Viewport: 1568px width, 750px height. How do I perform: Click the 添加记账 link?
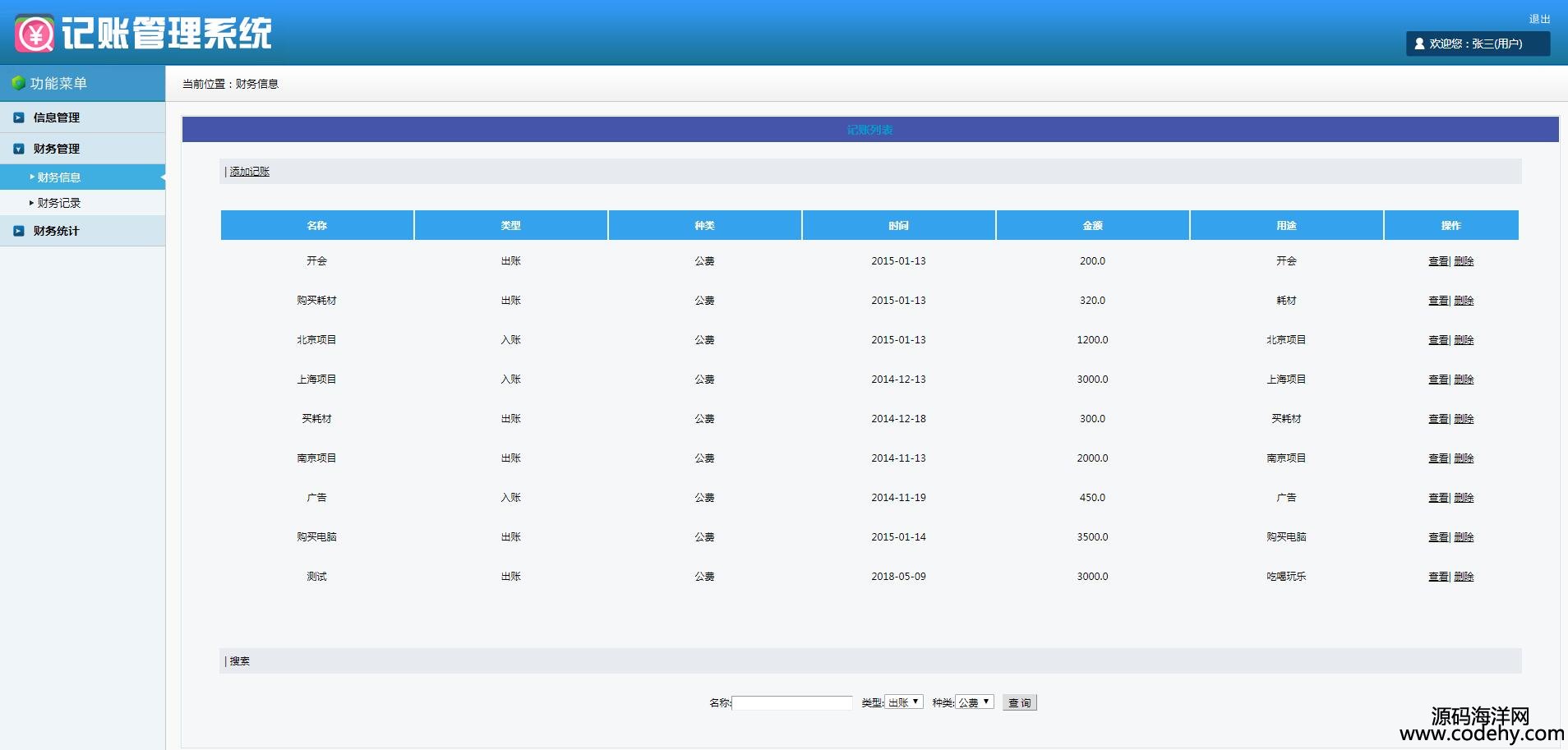[250, 172]
